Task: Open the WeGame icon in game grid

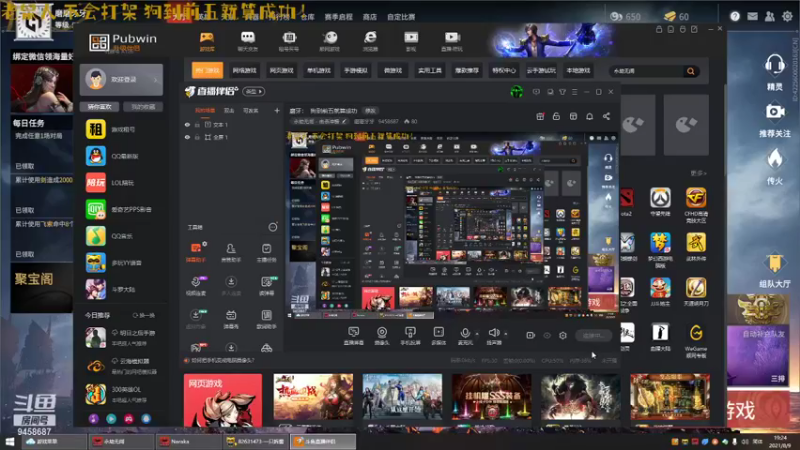Action: 696,334
